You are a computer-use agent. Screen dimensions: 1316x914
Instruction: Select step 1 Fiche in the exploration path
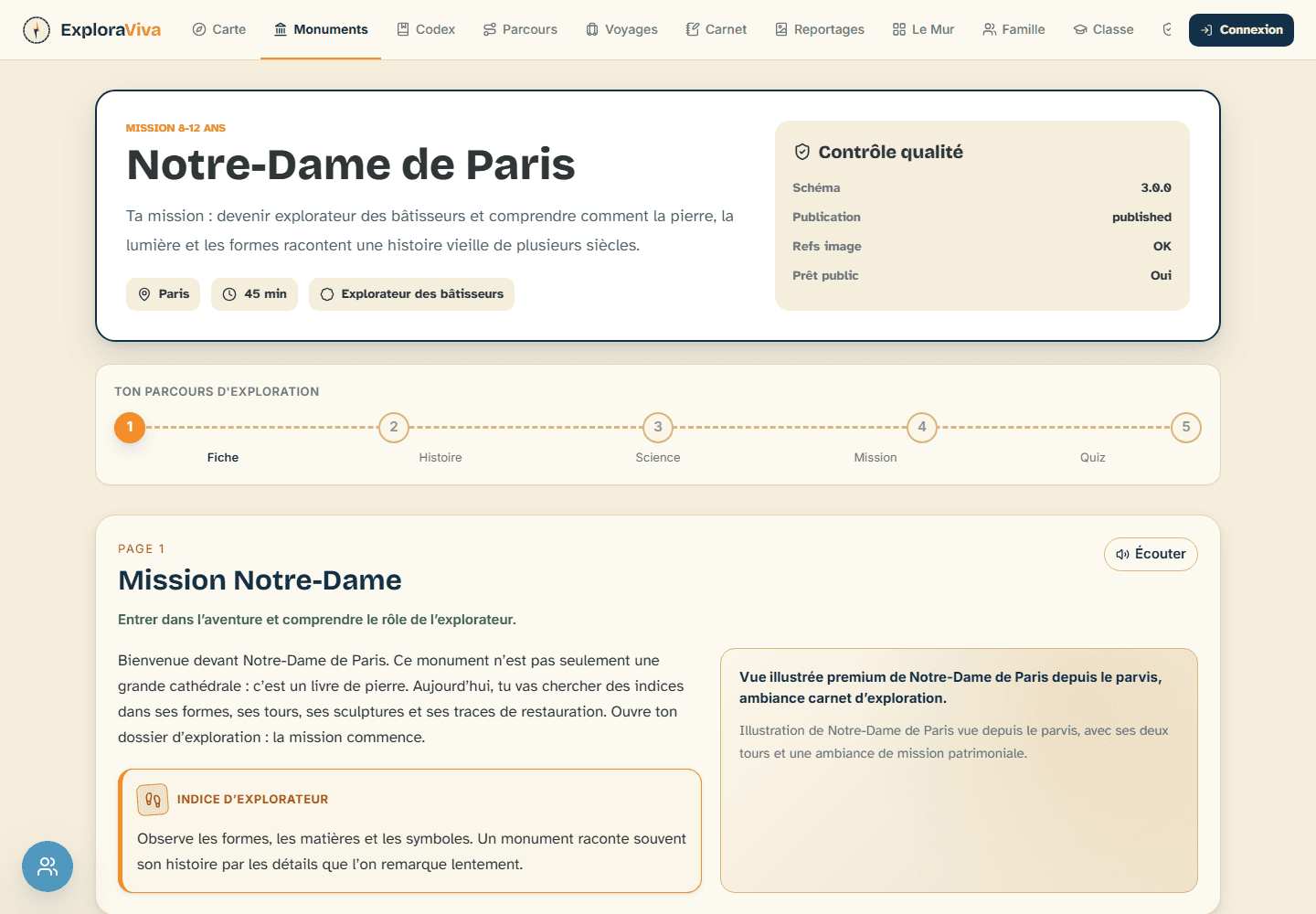tap(130, 427)
